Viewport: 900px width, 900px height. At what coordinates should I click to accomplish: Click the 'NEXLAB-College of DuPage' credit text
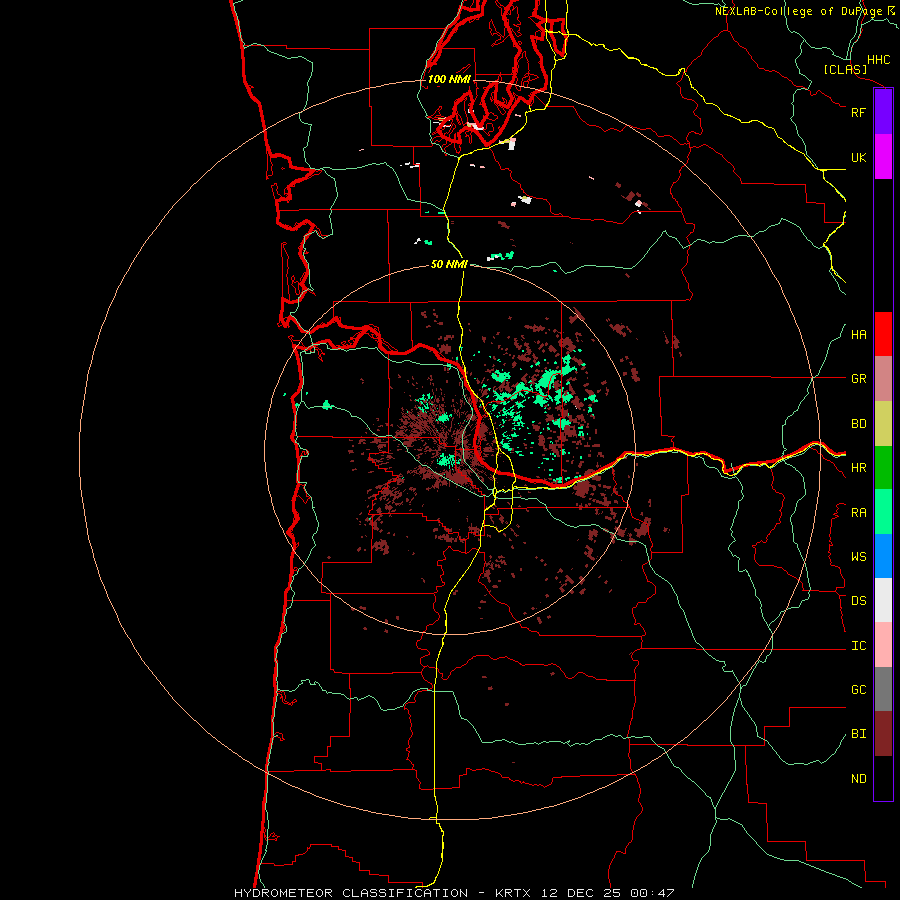pos(798,11)
